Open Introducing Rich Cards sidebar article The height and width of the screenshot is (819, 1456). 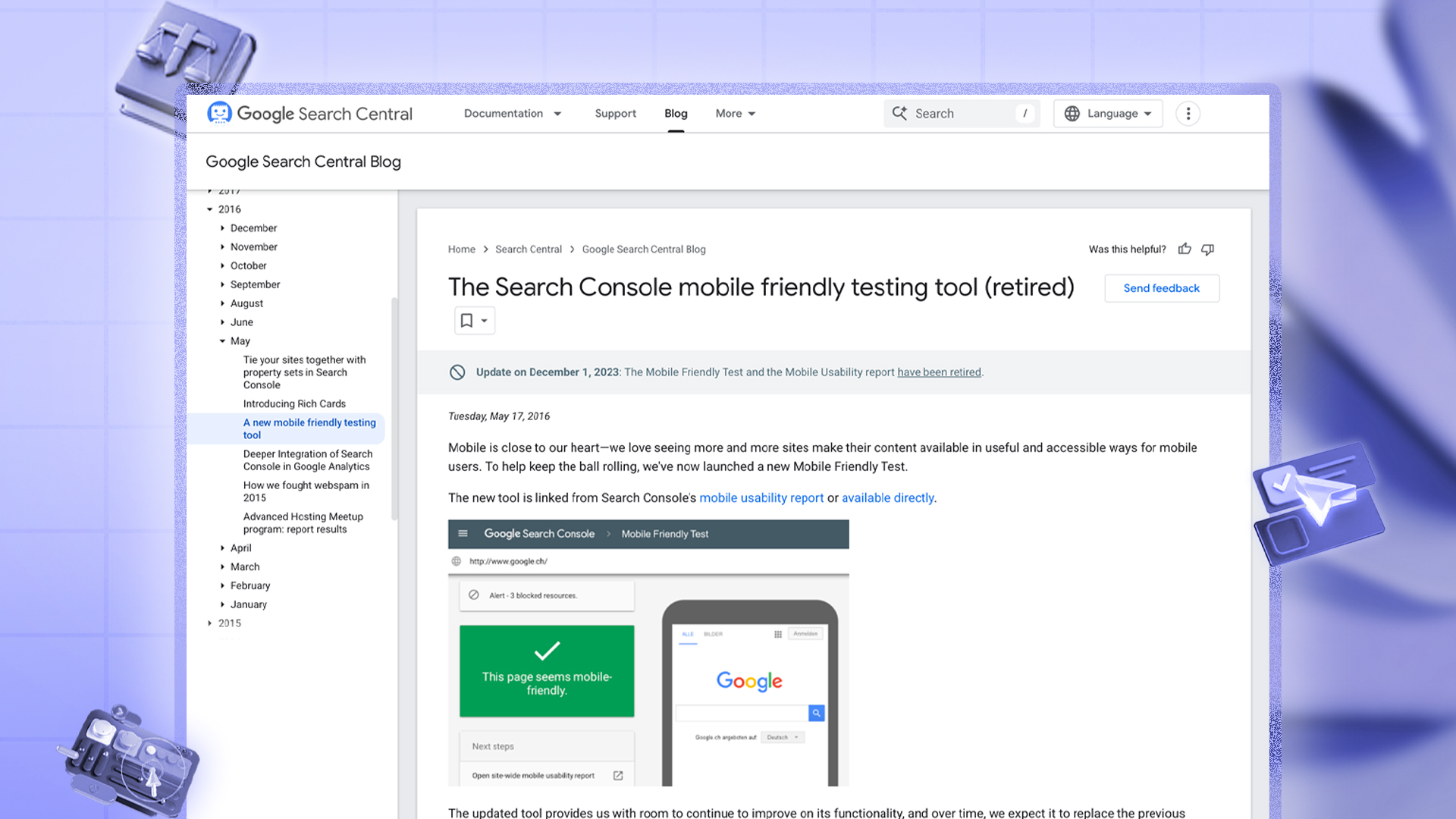coord(294,404)
